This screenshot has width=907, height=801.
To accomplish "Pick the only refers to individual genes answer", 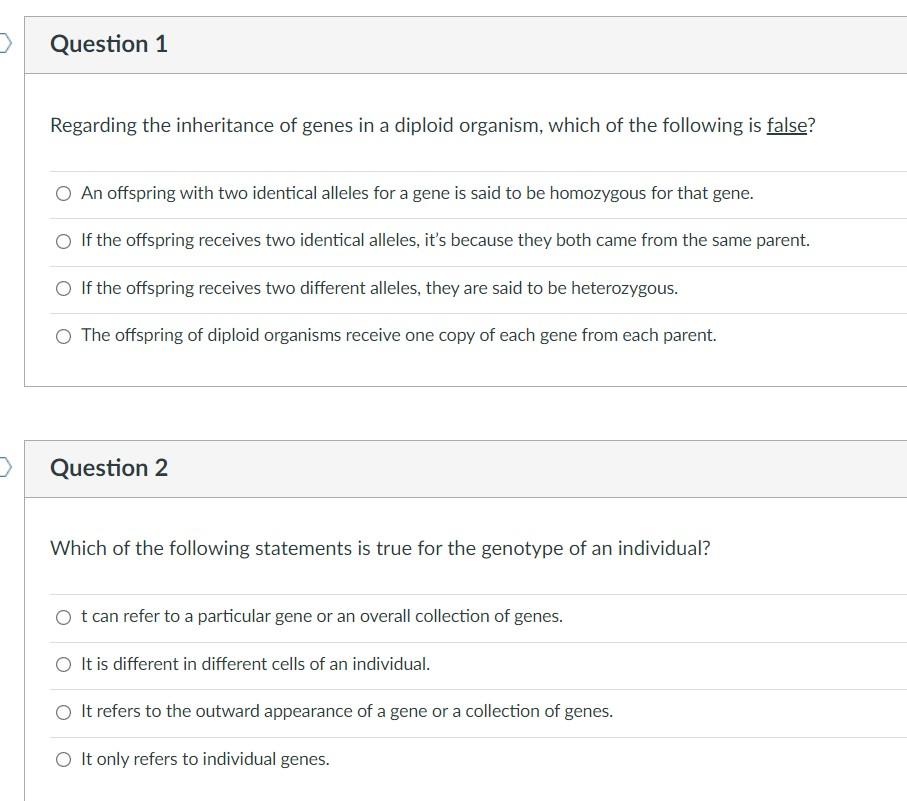I will coord(63,759).
